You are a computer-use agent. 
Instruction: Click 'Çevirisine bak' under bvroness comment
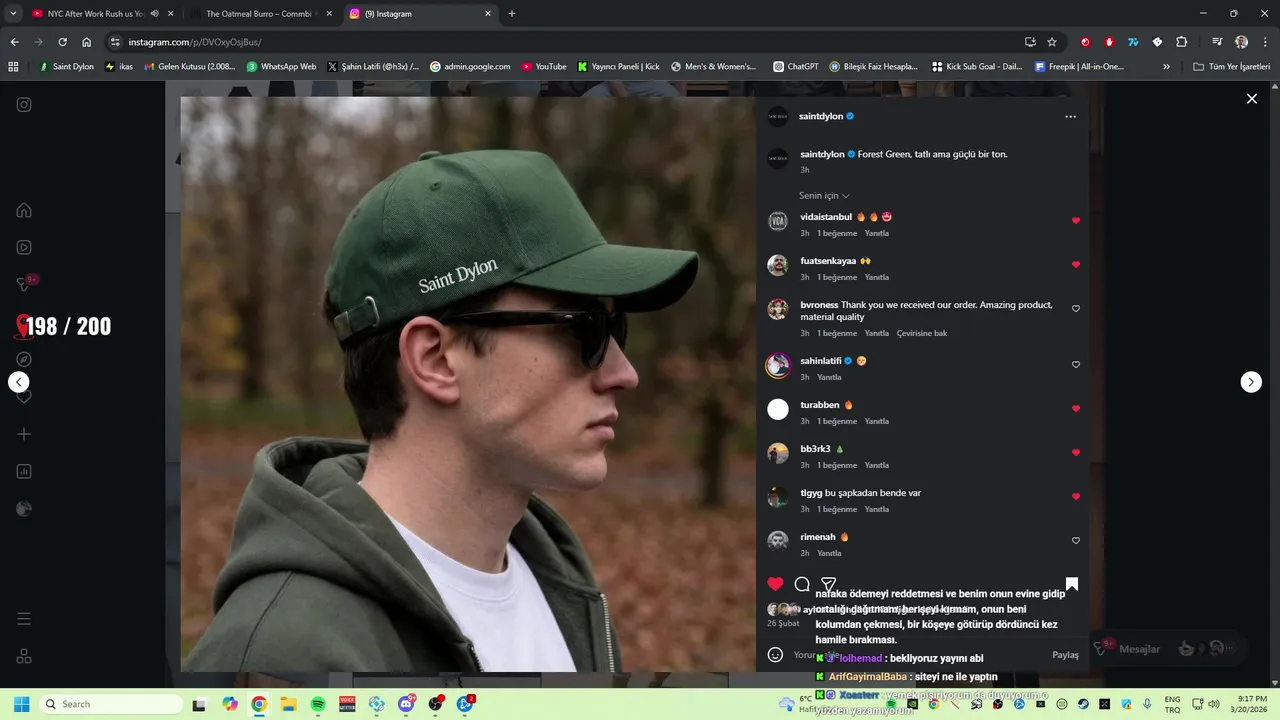[x=922, y=333]
